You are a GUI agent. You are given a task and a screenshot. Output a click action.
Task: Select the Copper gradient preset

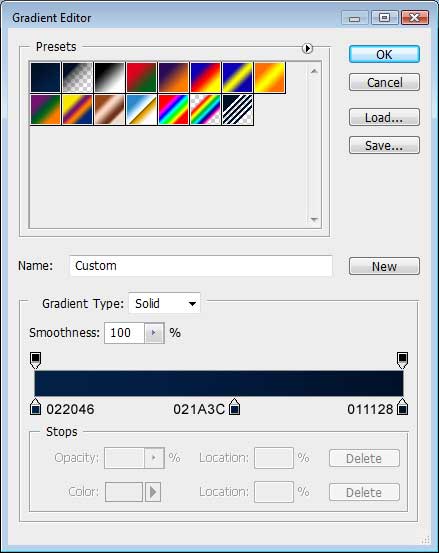[109, 109]
